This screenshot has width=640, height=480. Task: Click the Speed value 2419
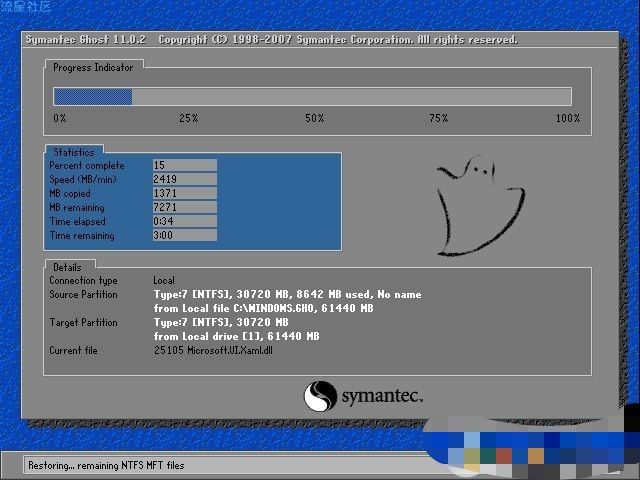click(185, 179)
